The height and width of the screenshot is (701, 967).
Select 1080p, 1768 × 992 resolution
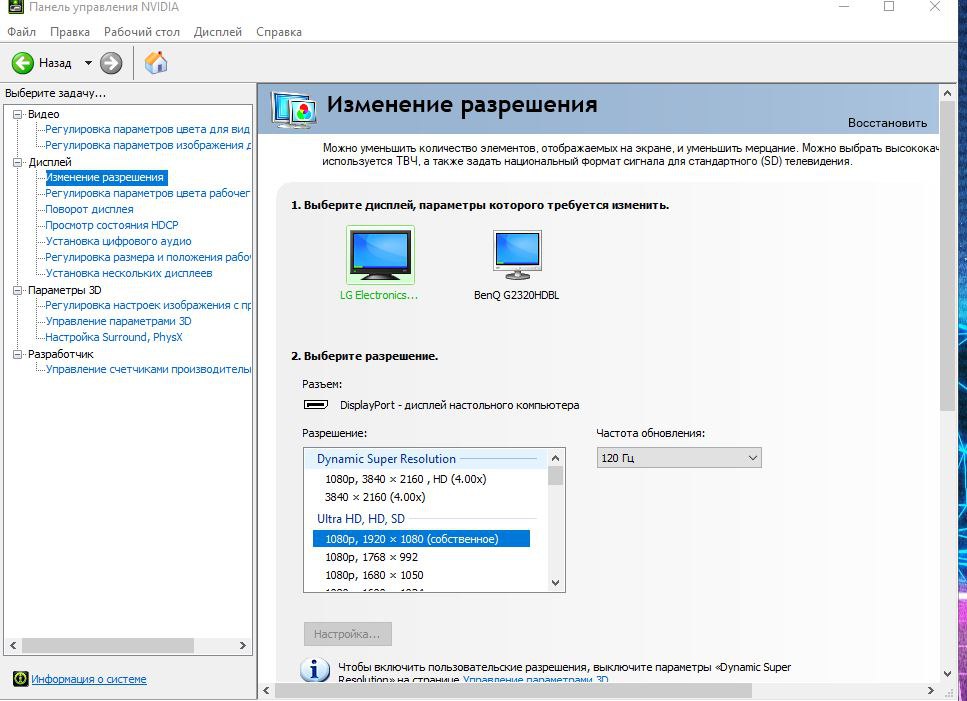pyautogui.click(x=371, y=557)
